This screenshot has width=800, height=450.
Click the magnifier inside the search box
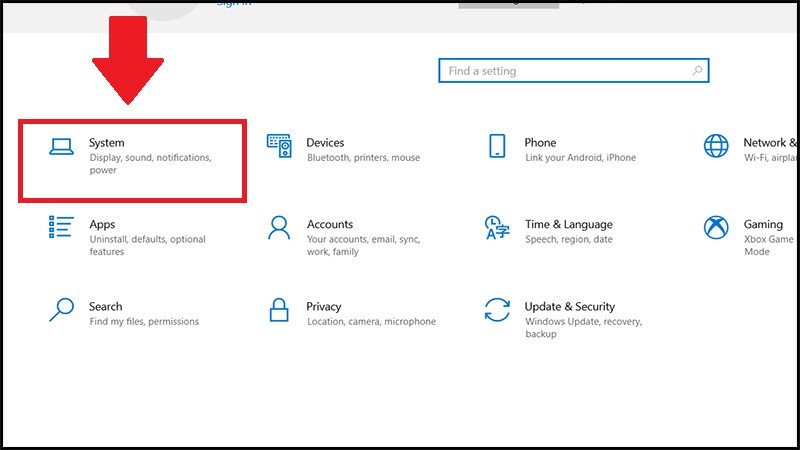(x=697, y=71)
